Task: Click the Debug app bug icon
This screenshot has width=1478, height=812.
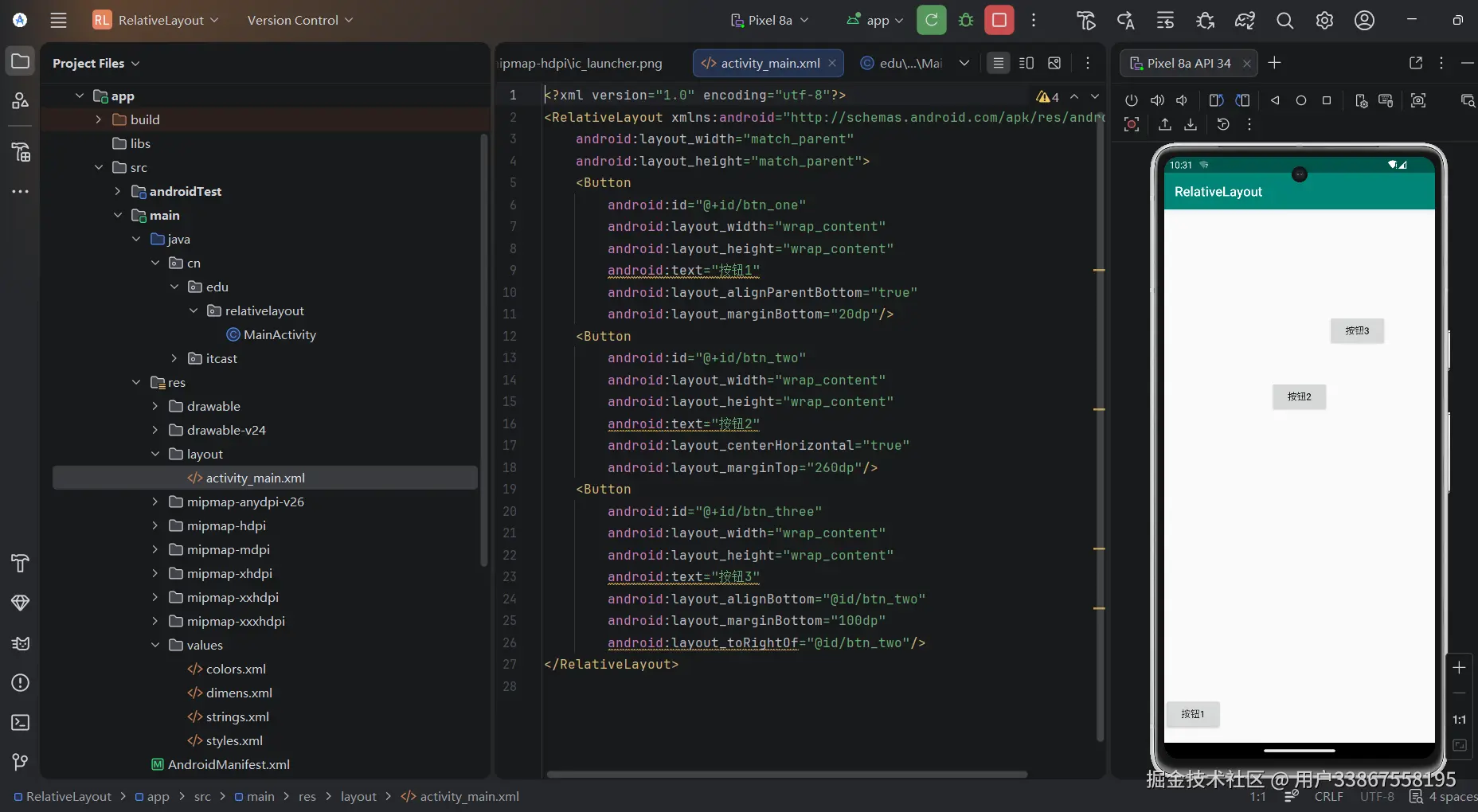Action: [966, 21]
